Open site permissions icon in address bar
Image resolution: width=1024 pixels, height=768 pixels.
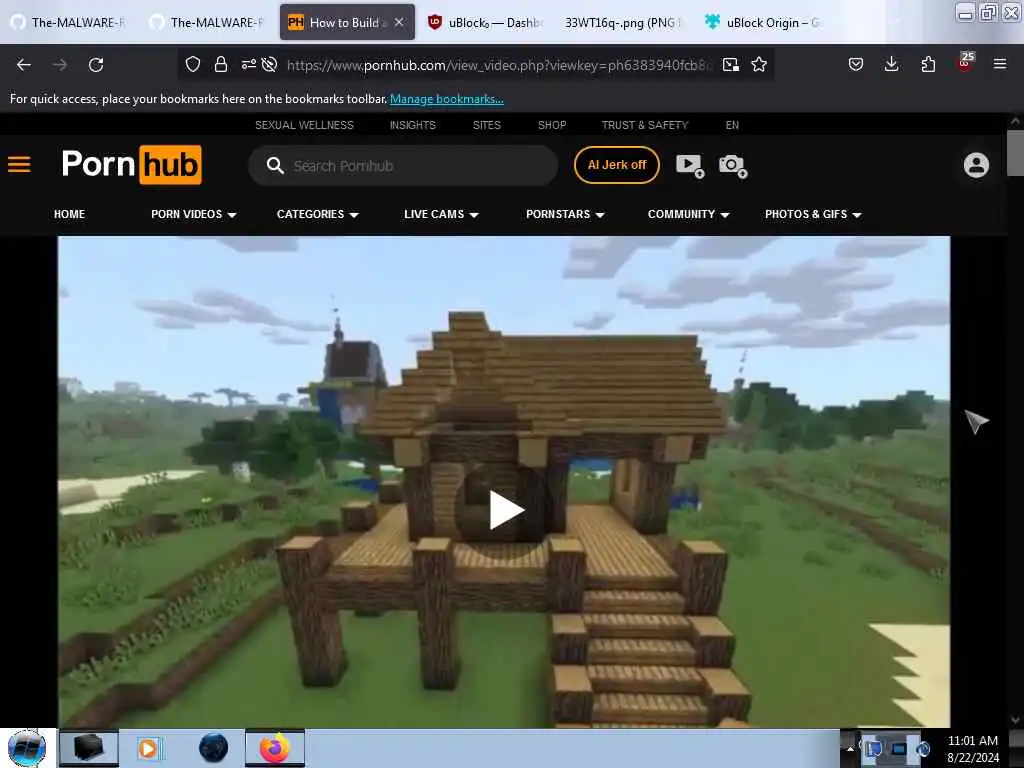tap(249, 65)
